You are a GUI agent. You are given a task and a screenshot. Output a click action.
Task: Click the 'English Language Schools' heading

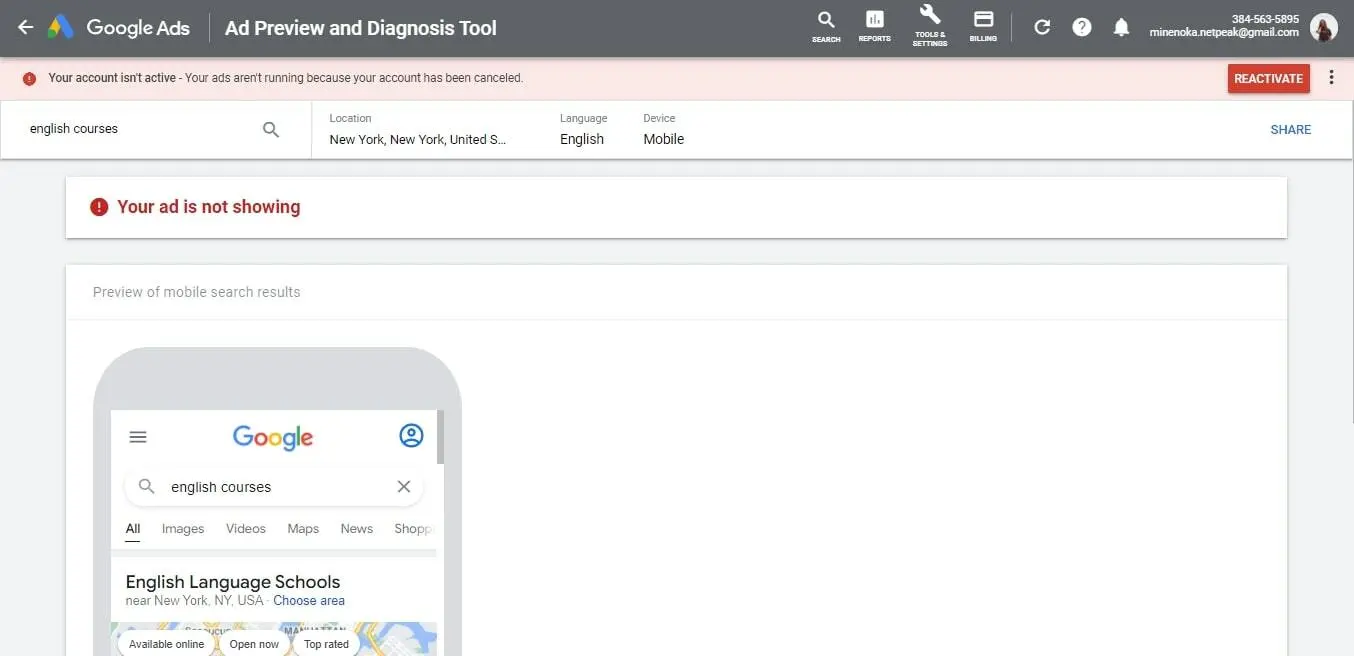(x=233, y=582)
